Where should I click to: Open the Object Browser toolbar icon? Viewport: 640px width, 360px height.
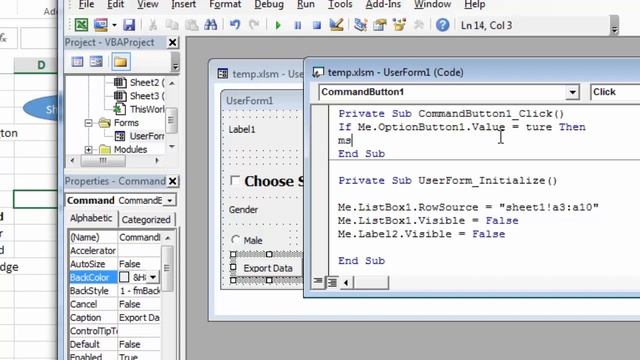coord(399,25)
